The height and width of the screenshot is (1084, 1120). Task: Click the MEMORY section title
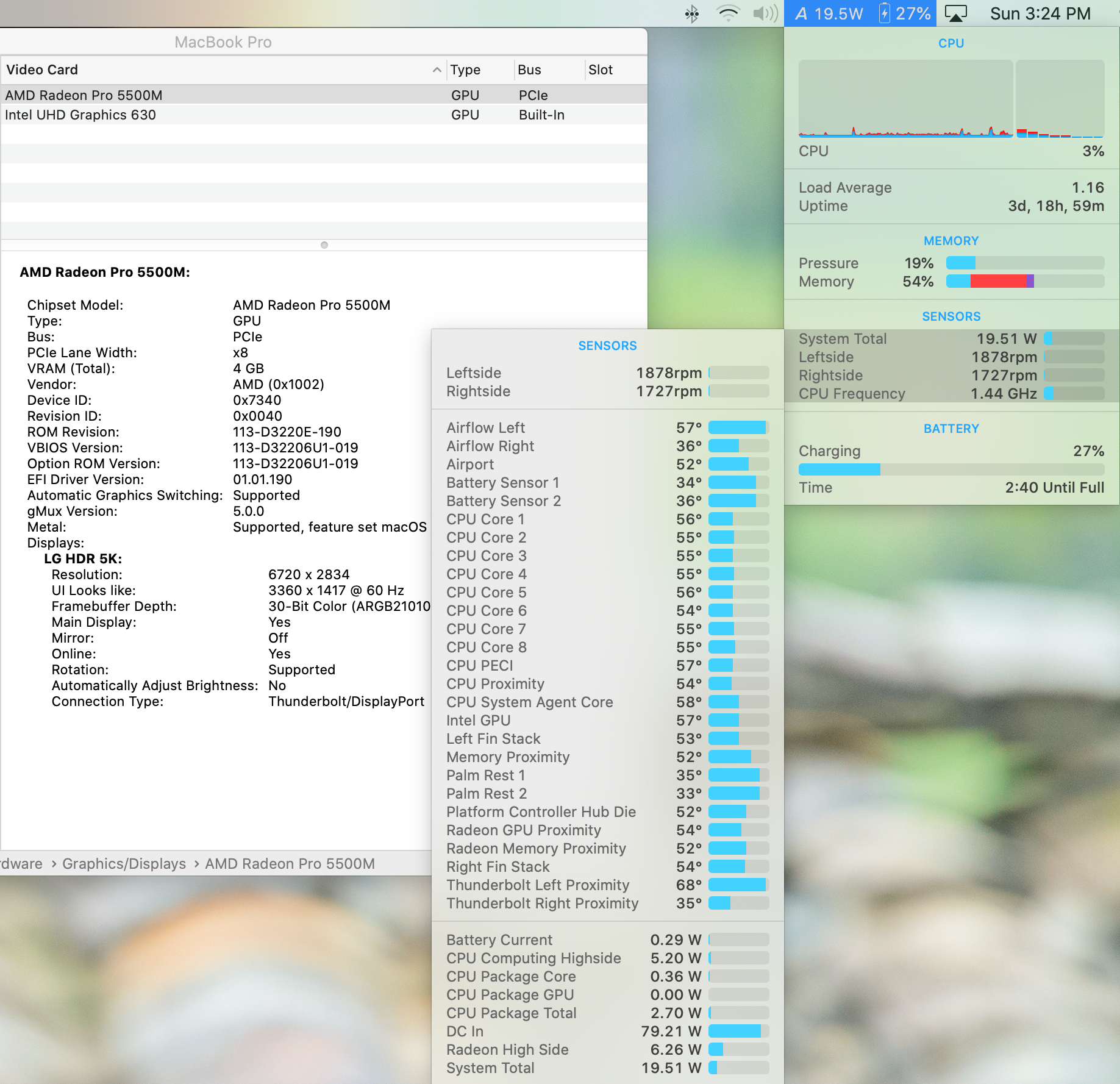(x=951, y=241)
